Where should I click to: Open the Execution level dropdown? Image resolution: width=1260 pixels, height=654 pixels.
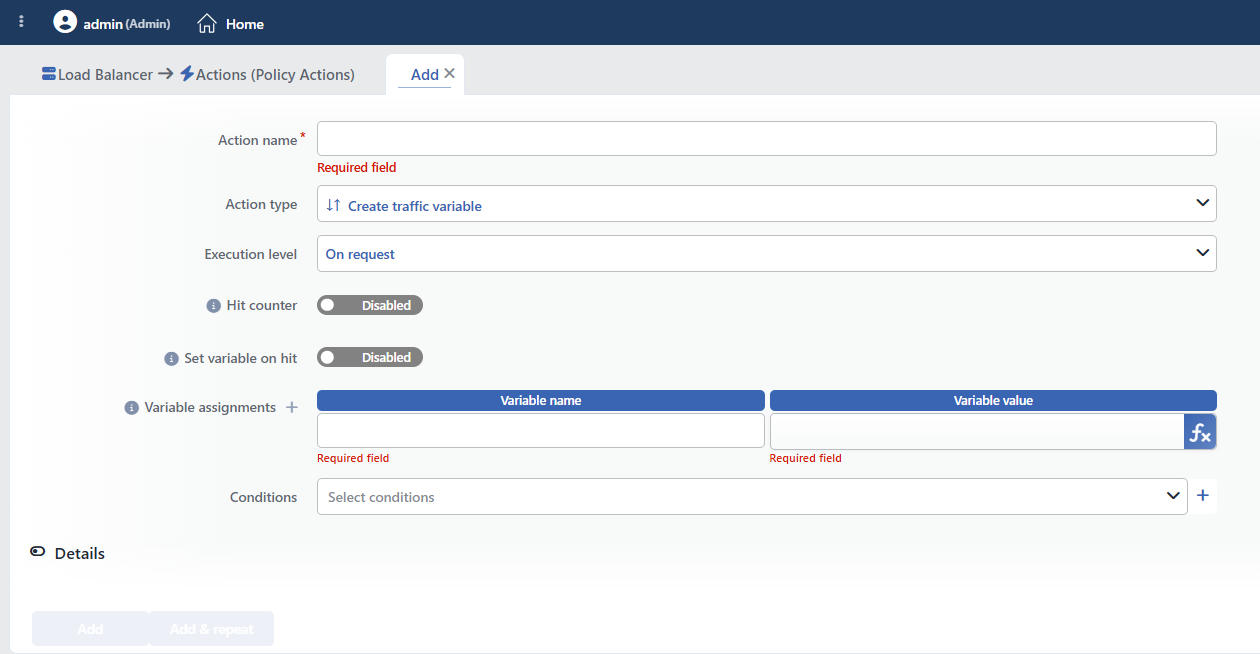point(767,254)
